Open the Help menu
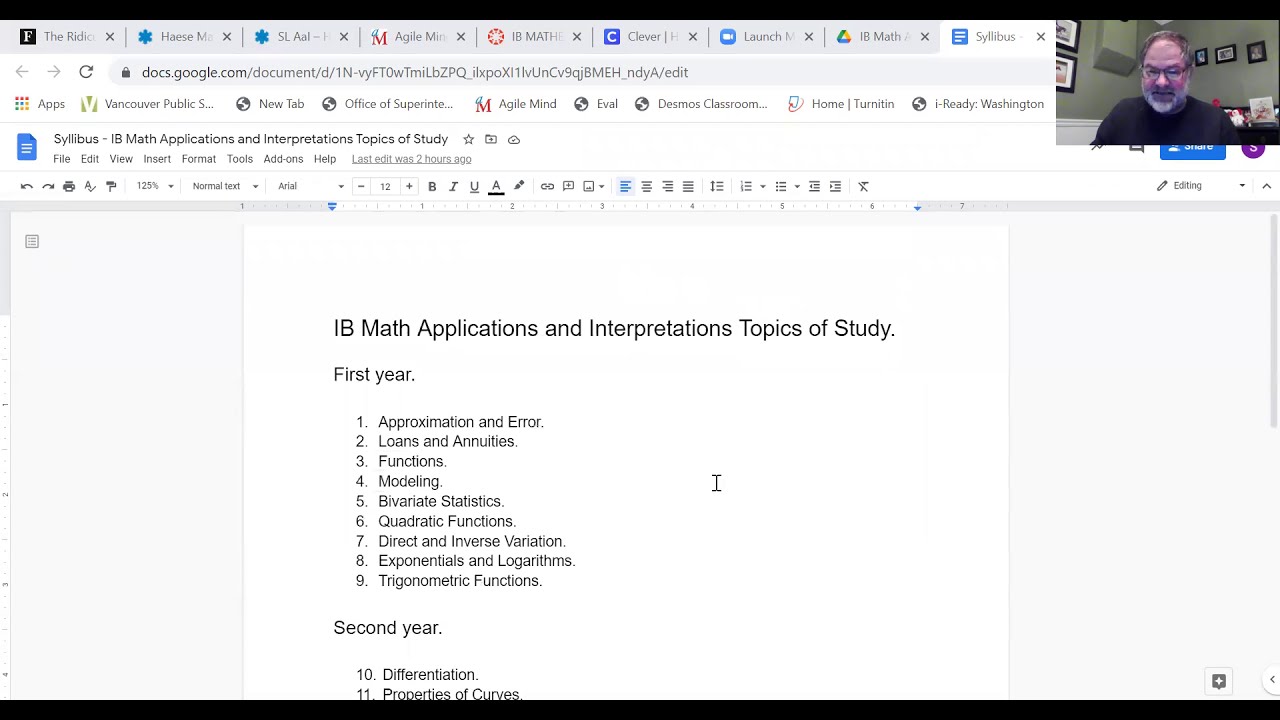The width and height of the screenshot is (1280, 720). pos(325,159)
